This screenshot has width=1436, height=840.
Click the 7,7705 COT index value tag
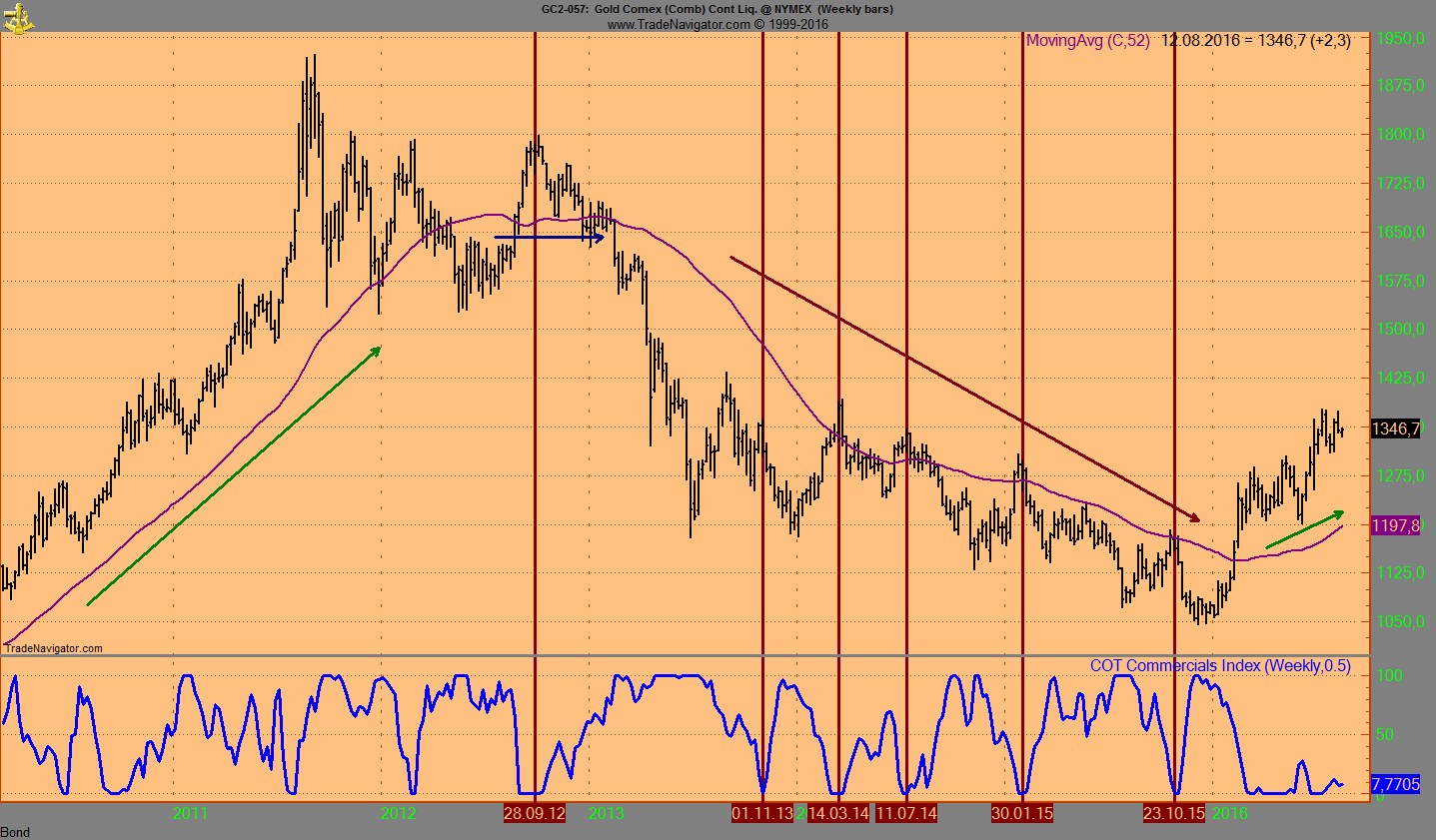1395,784
